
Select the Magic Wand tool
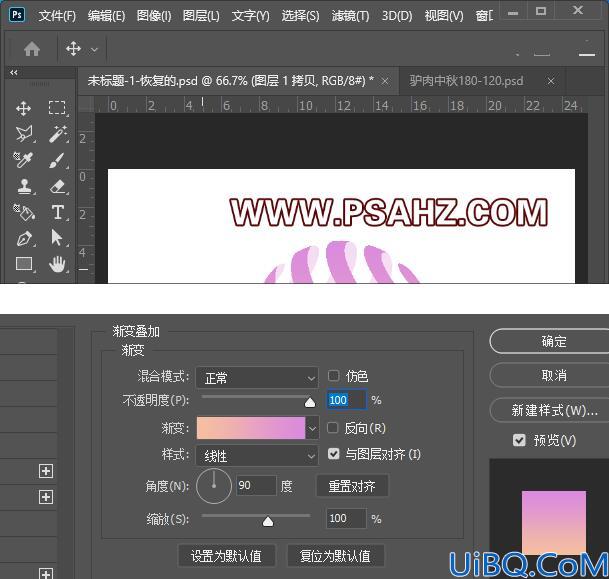pos(58,134)
